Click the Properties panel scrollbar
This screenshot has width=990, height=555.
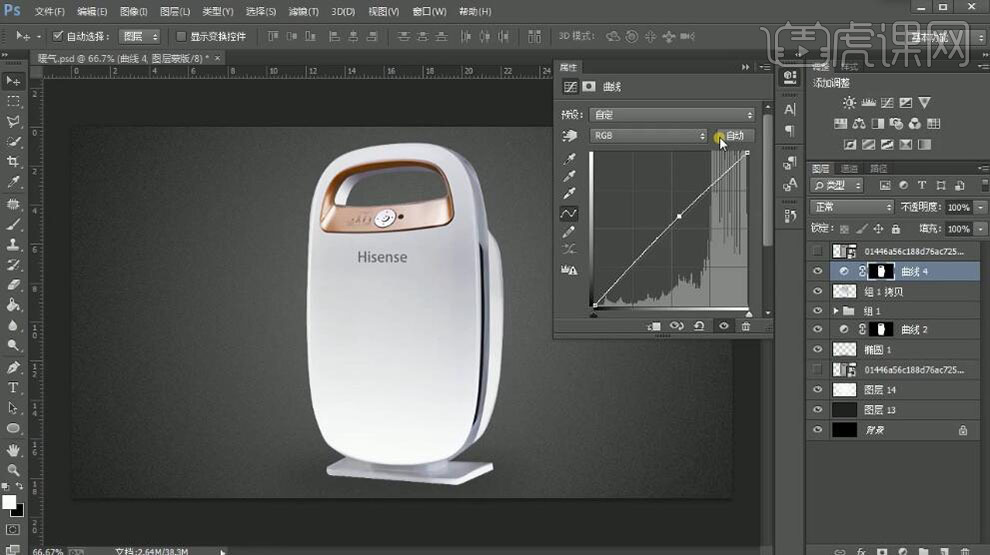[x=768, y=180]
